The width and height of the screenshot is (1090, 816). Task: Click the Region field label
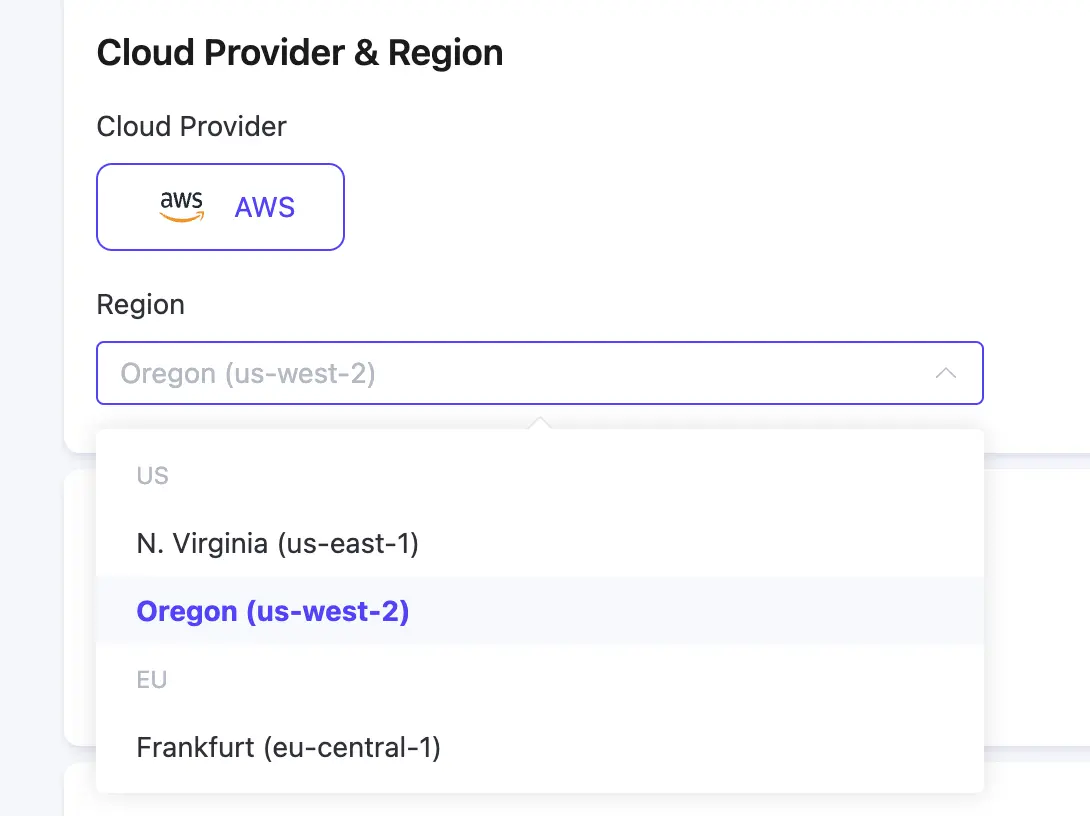(140, 305)
